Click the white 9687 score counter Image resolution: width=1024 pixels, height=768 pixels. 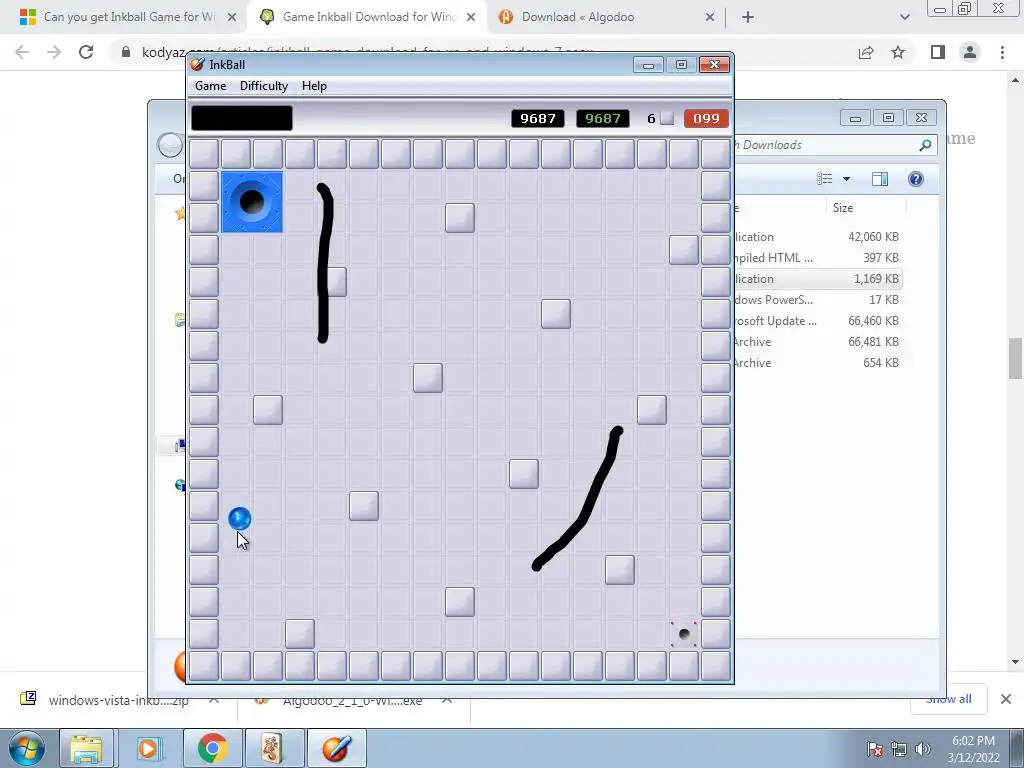[x=537, y=118]
